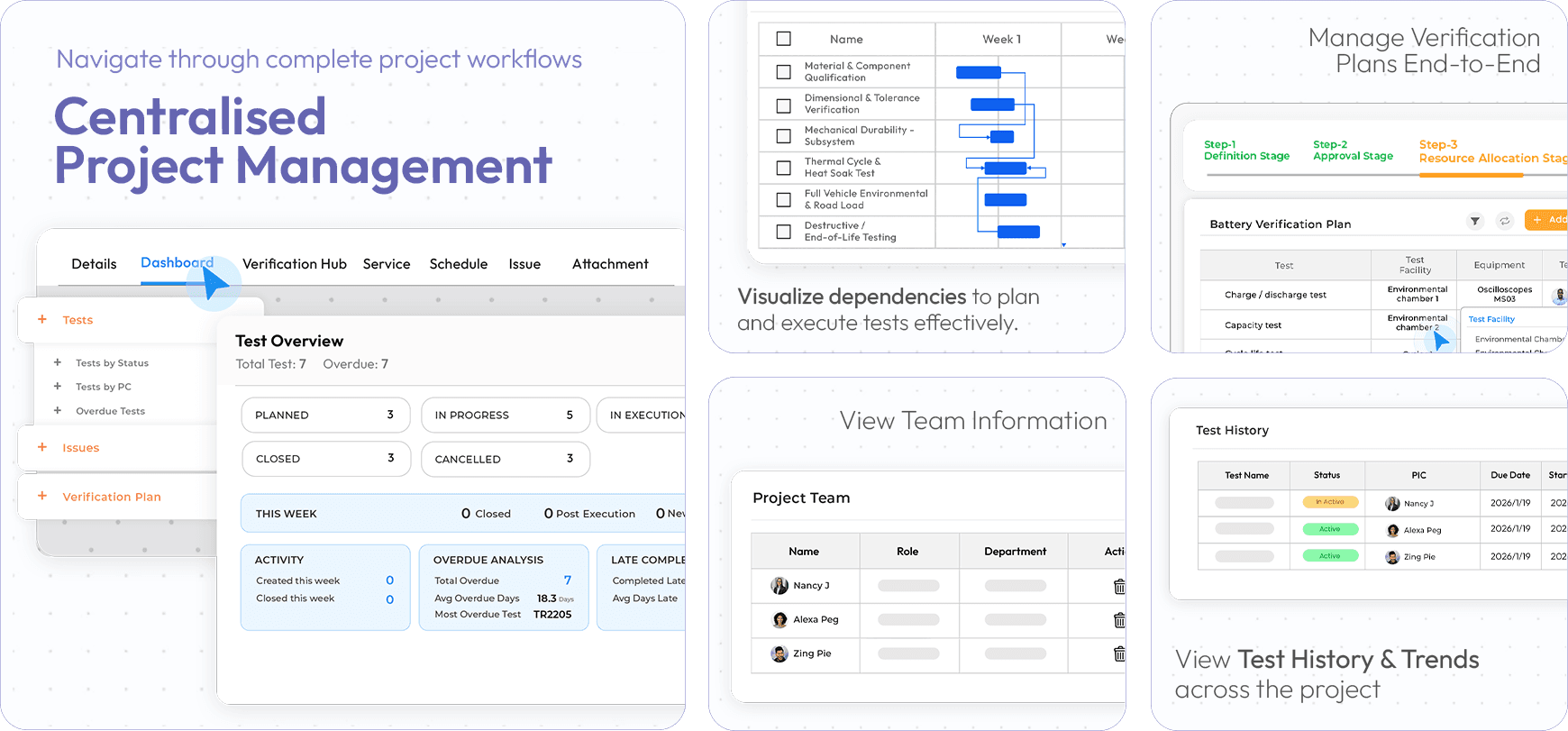Click Zing Pie avatar in Project Team table
The image size is (1568, 731).
click(779, 653)
